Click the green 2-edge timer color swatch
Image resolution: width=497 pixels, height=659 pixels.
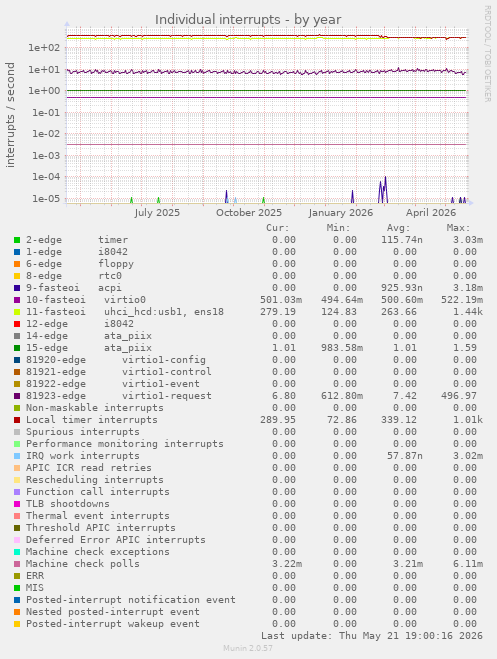(17, 240)
